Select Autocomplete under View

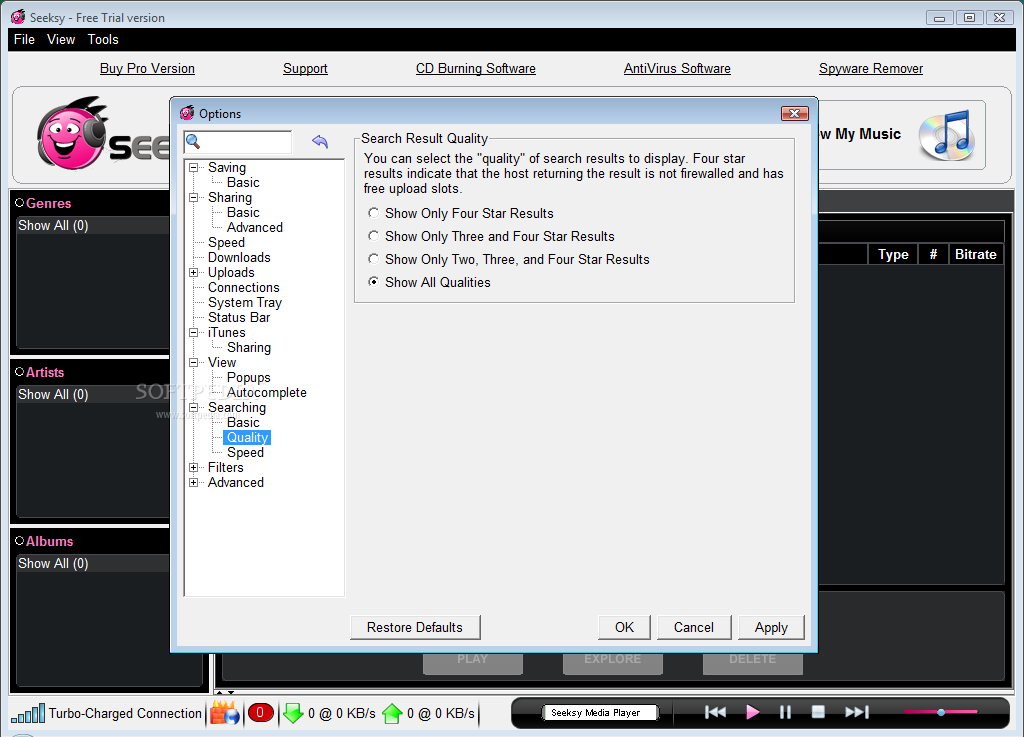pyautogui.click(x=266, y=393)
